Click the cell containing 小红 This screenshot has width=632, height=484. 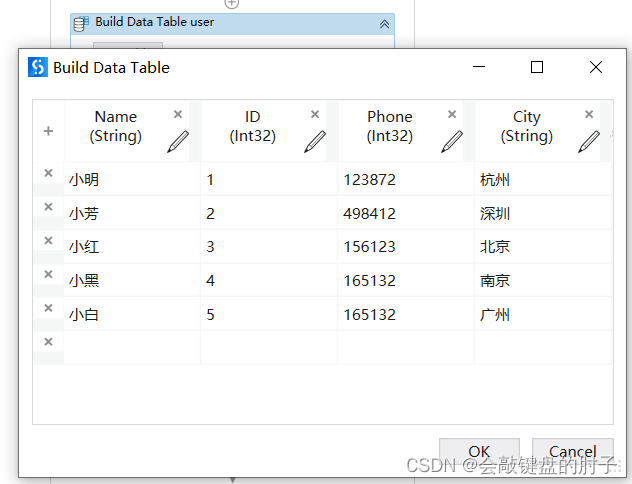(x=132, y=247)
